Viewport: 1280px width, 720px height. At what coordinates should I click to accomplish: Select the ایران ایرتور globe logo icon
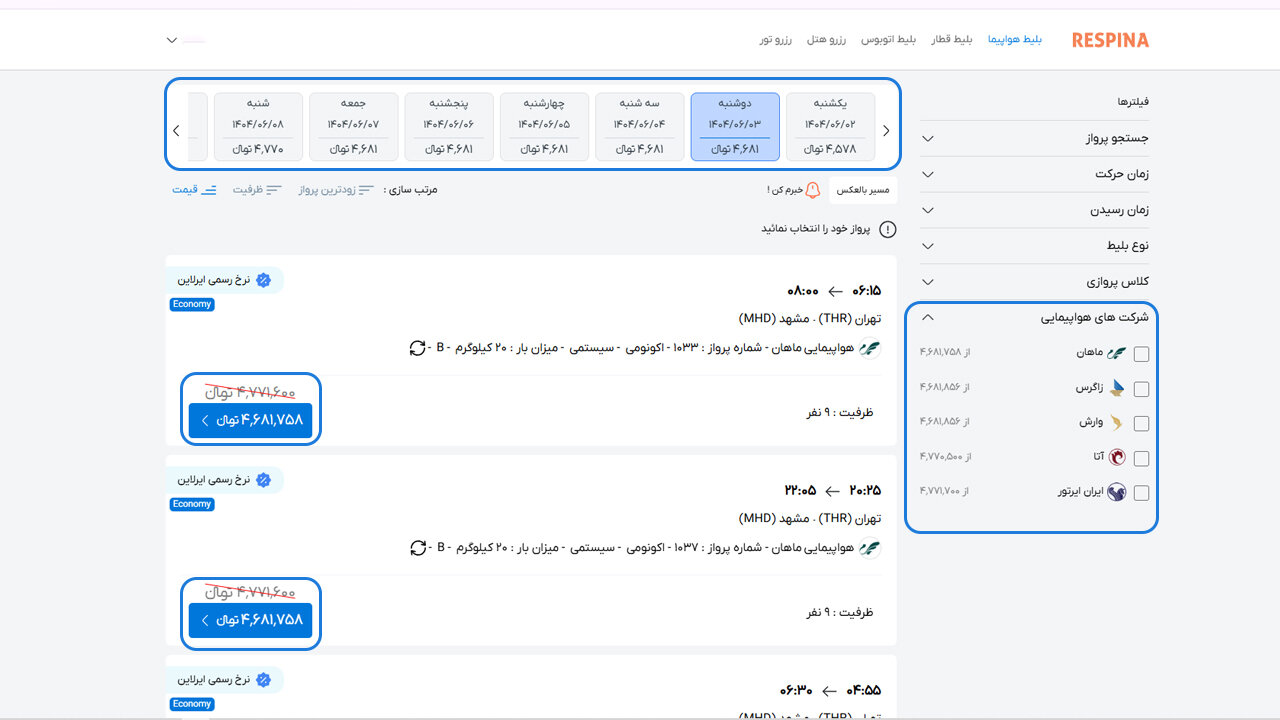[1117, 492]
